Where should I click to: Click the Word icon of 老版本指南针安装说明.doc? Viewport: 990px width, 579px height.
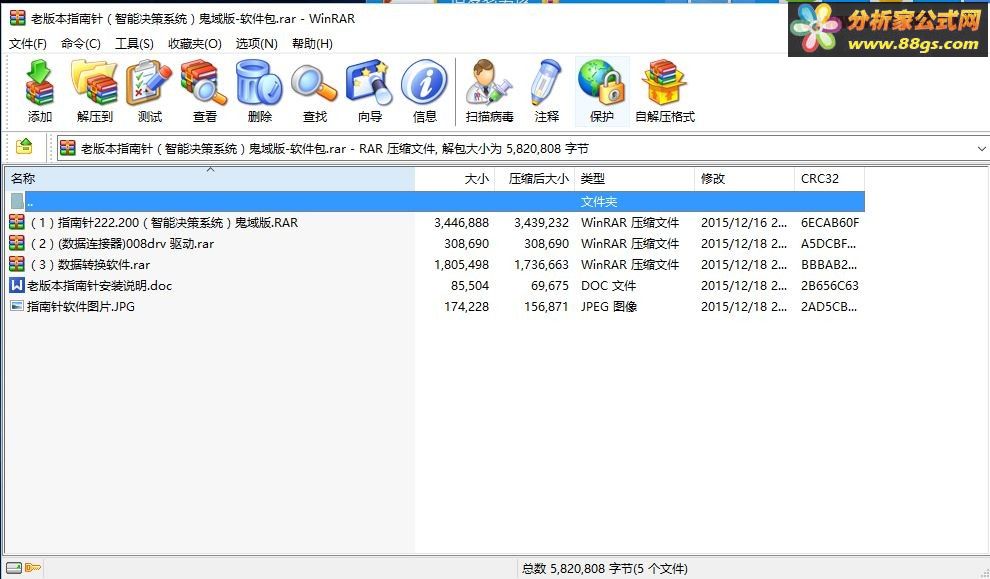17,285
